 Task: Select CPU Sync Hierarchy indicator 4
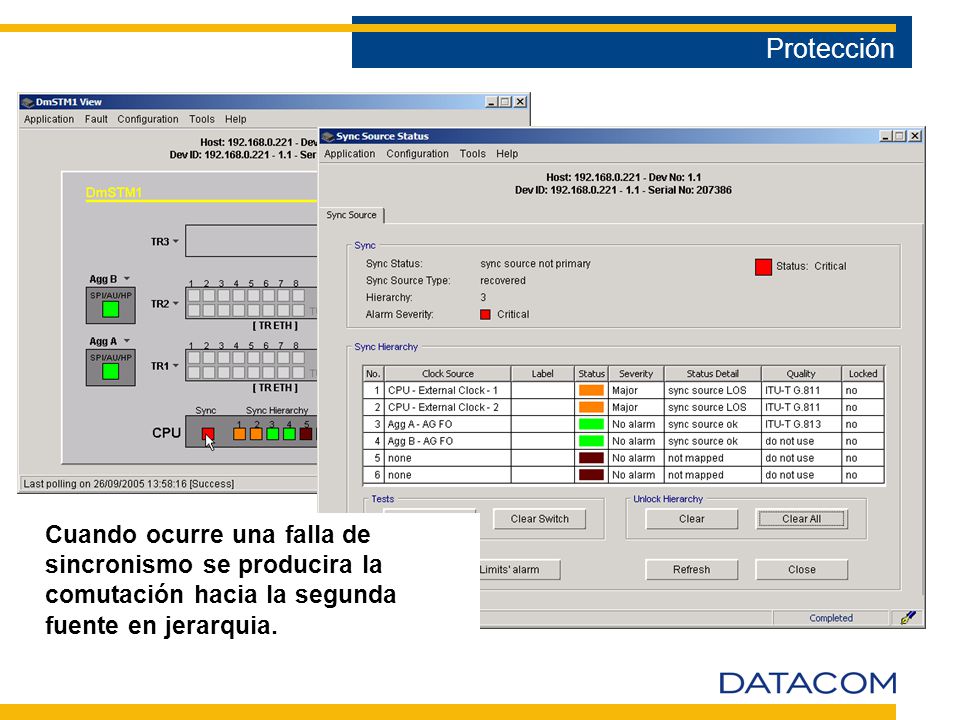point(289,434)
